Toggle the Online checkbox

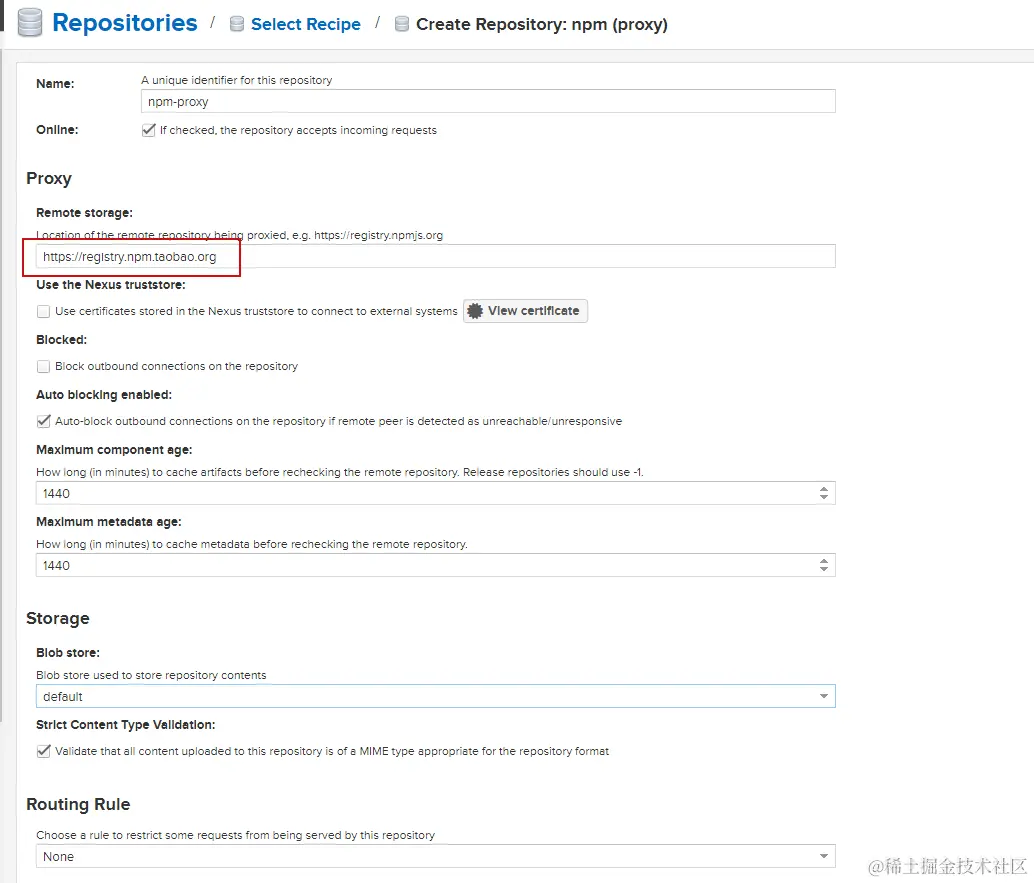tap(149, 130)
